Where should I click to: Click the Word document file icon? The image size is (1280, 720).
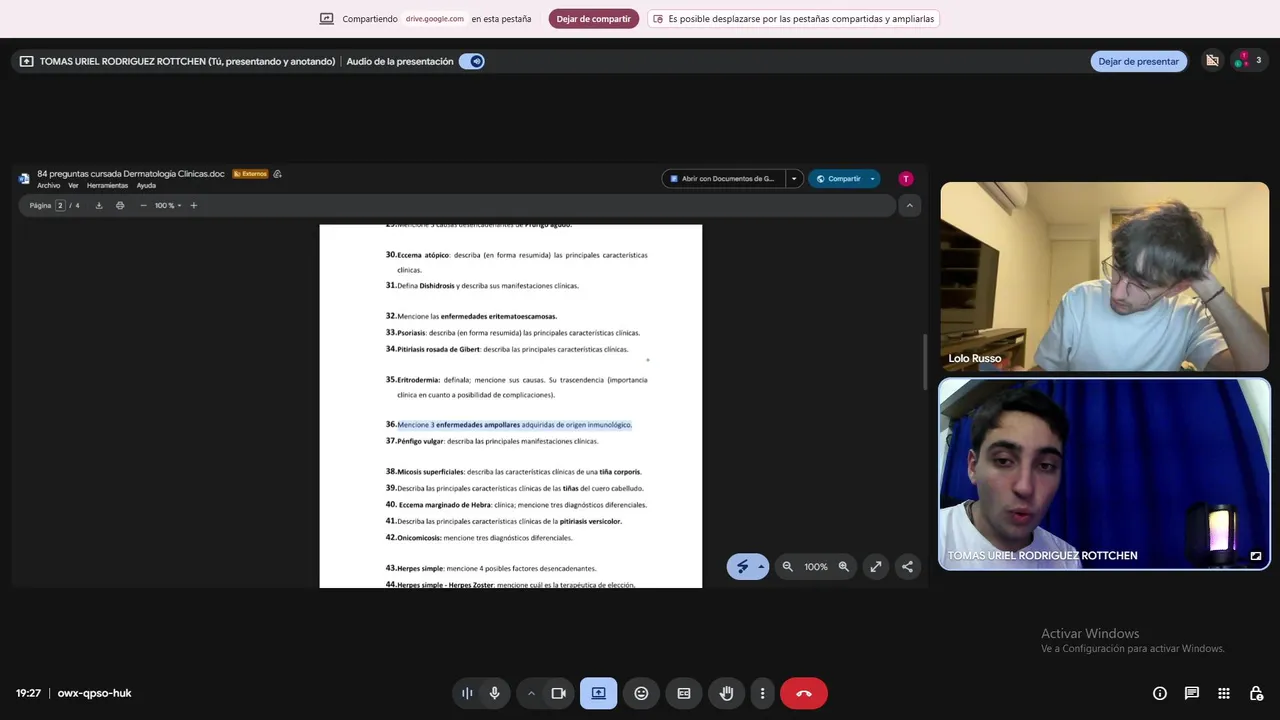tap(24, 179)
